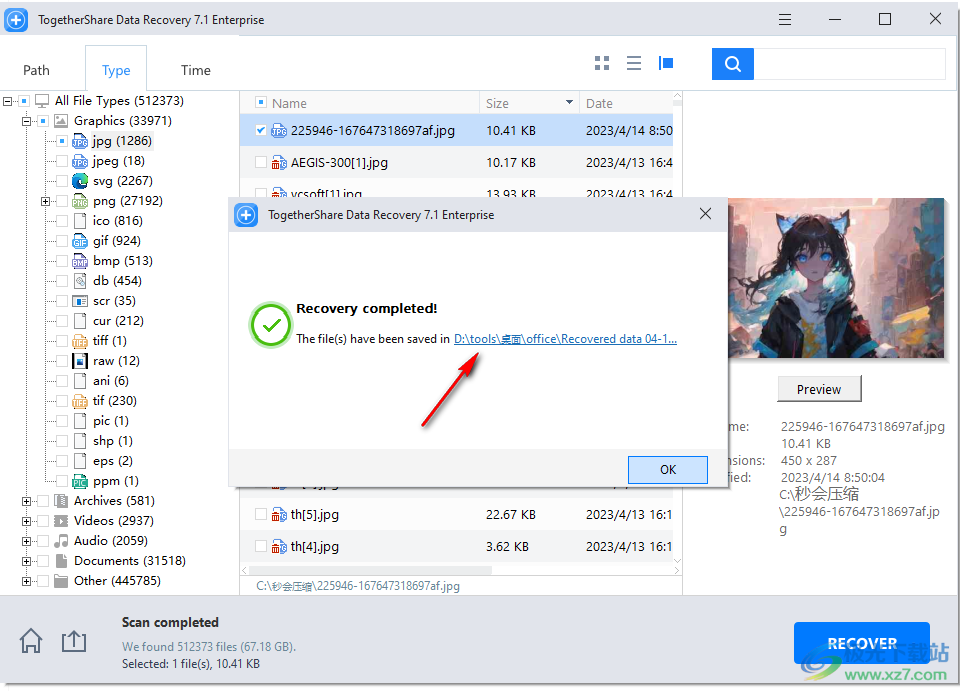The height and width of the screenshot is (691, 960).
Task: Switch to preview pane view mode
Action: 666,63
